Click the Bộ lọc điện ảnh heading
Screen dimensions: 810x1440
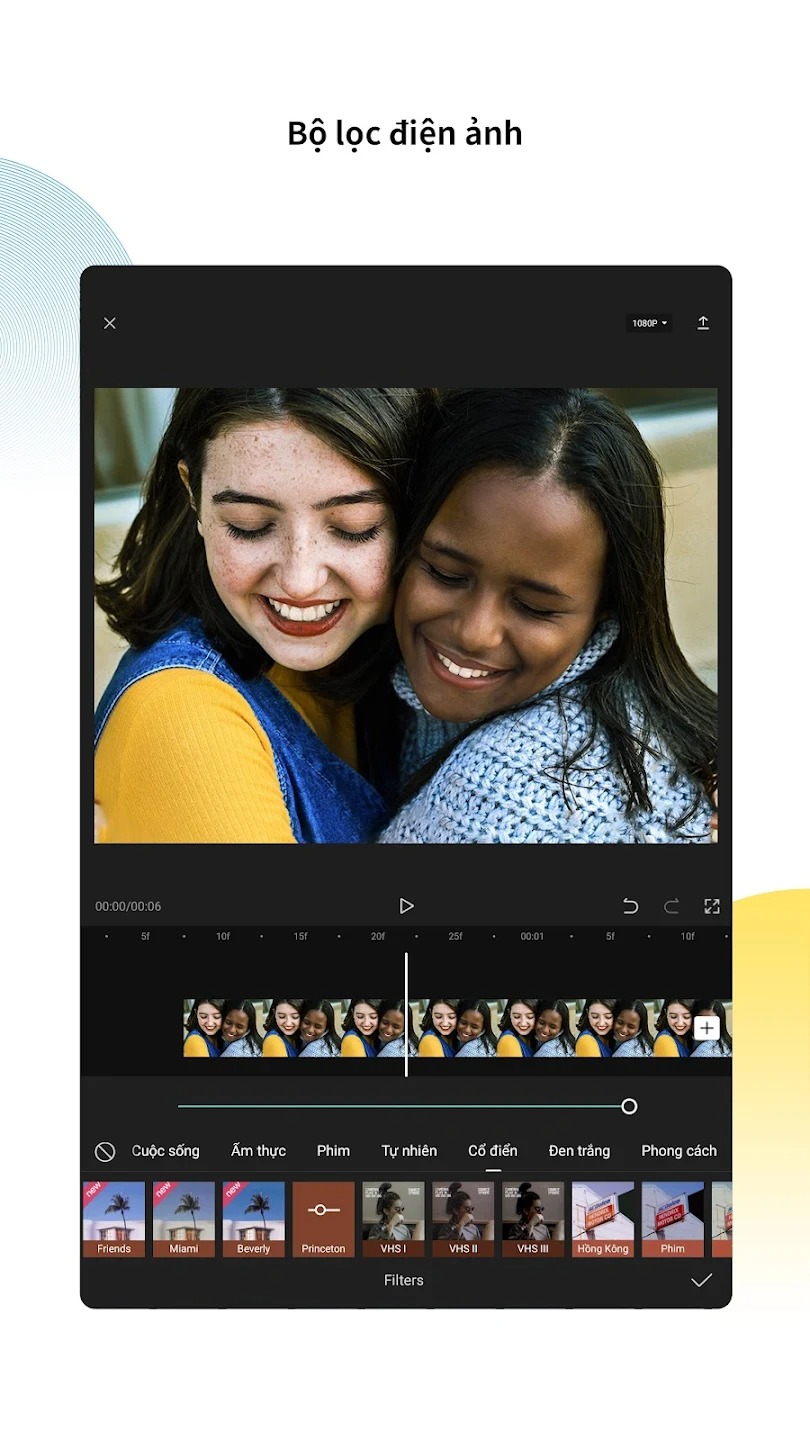coord(405,133)
